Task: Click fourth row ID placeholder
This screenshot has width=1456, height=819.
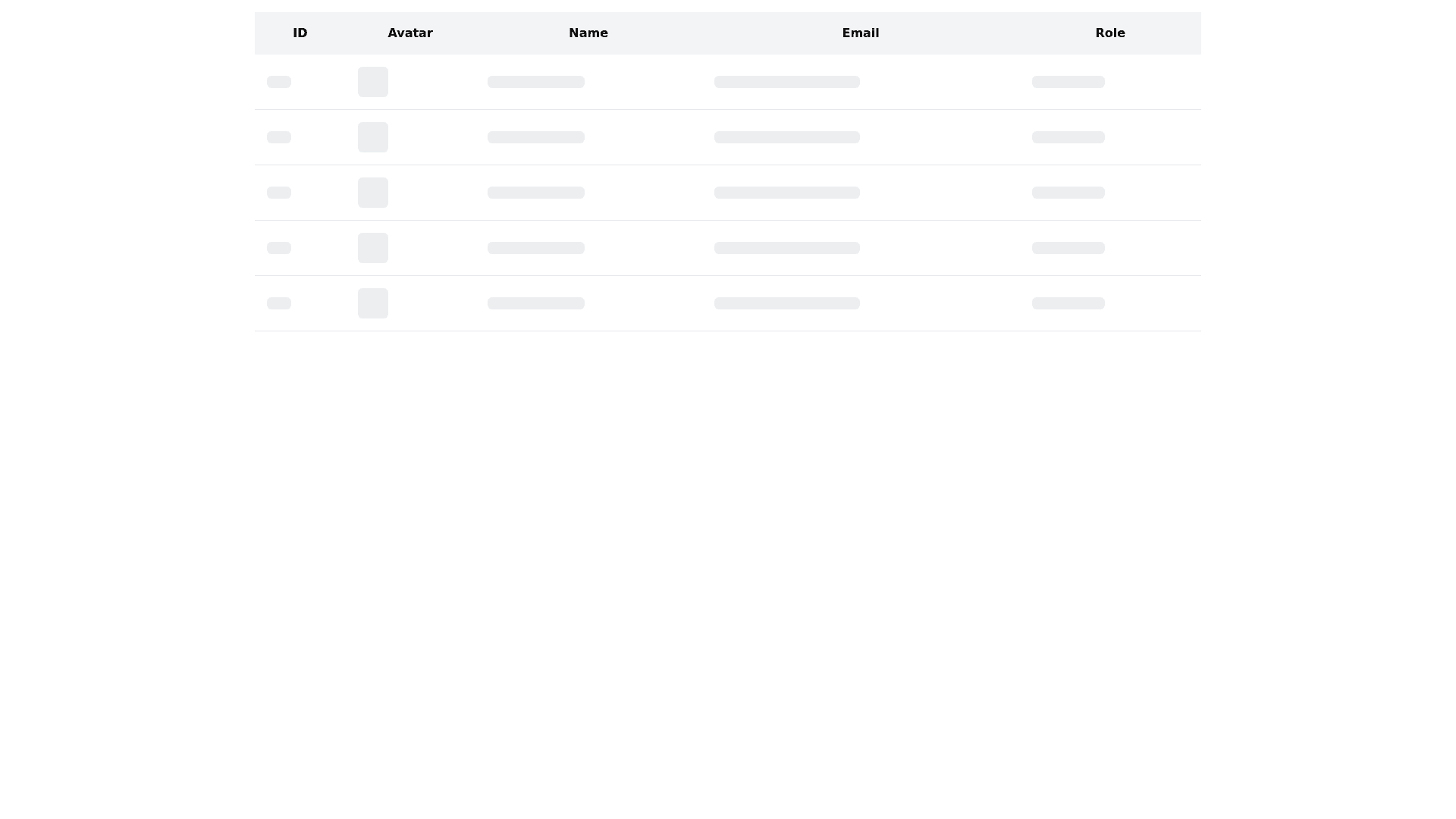Action: pyautogui.click(x=279, y=248)
